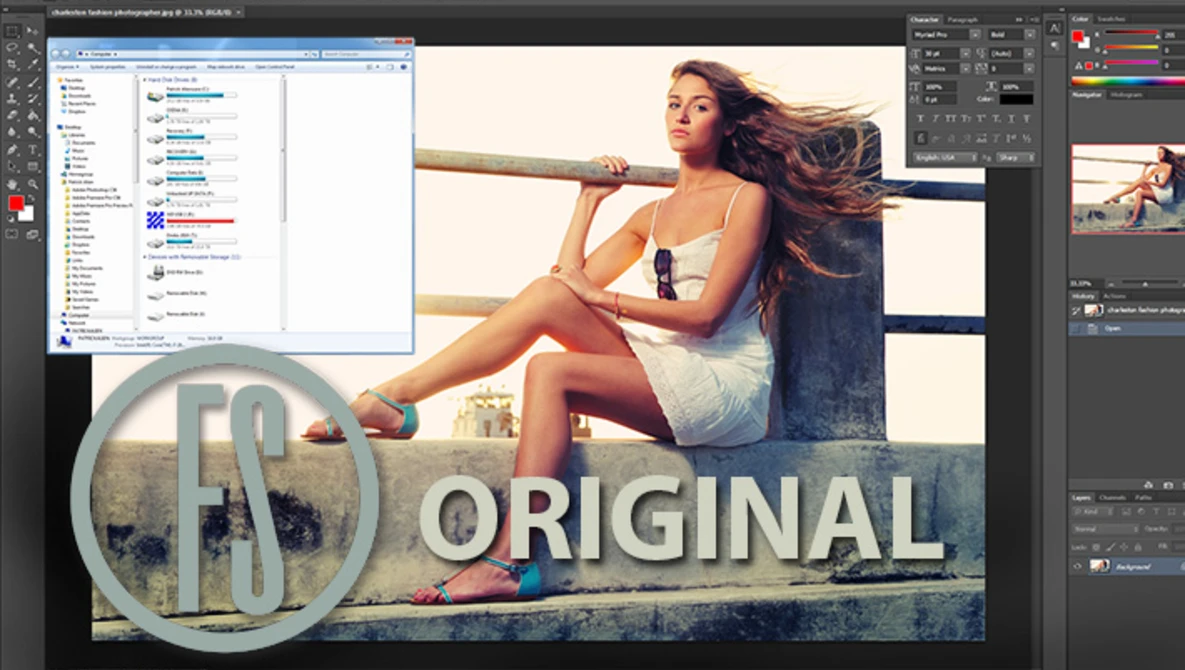Select the Crop tool

[12, 65]
